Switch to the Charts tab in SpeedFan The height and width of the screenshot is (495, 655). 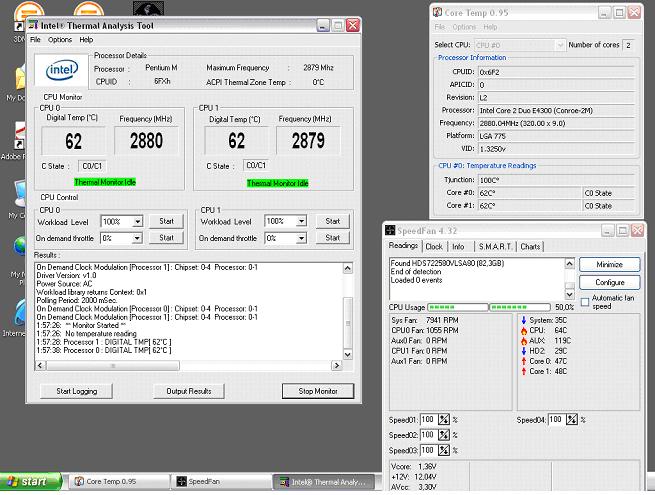pos(530,246)
